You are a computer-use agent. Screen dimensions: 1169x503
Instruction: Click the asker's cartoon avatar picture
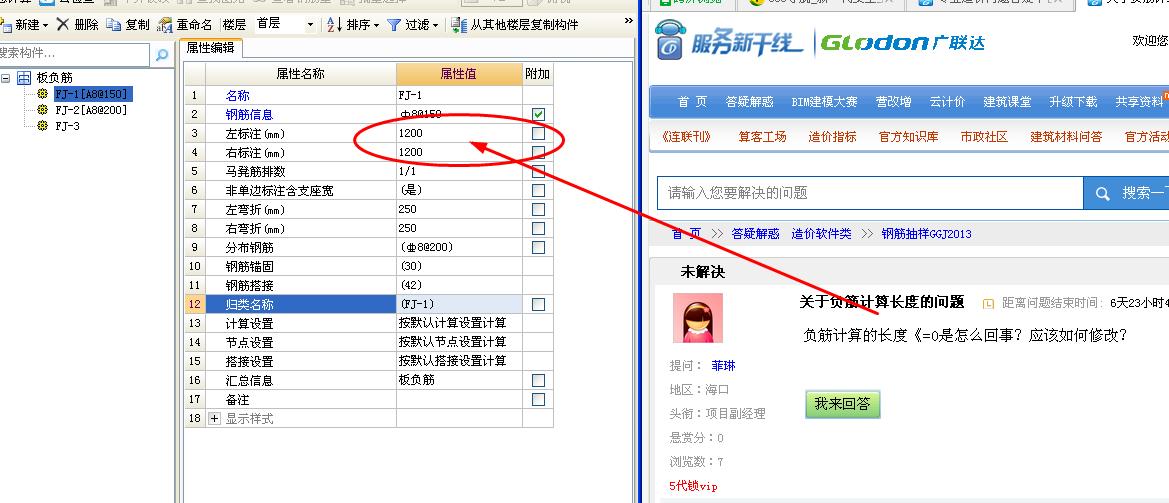point(697,317)
